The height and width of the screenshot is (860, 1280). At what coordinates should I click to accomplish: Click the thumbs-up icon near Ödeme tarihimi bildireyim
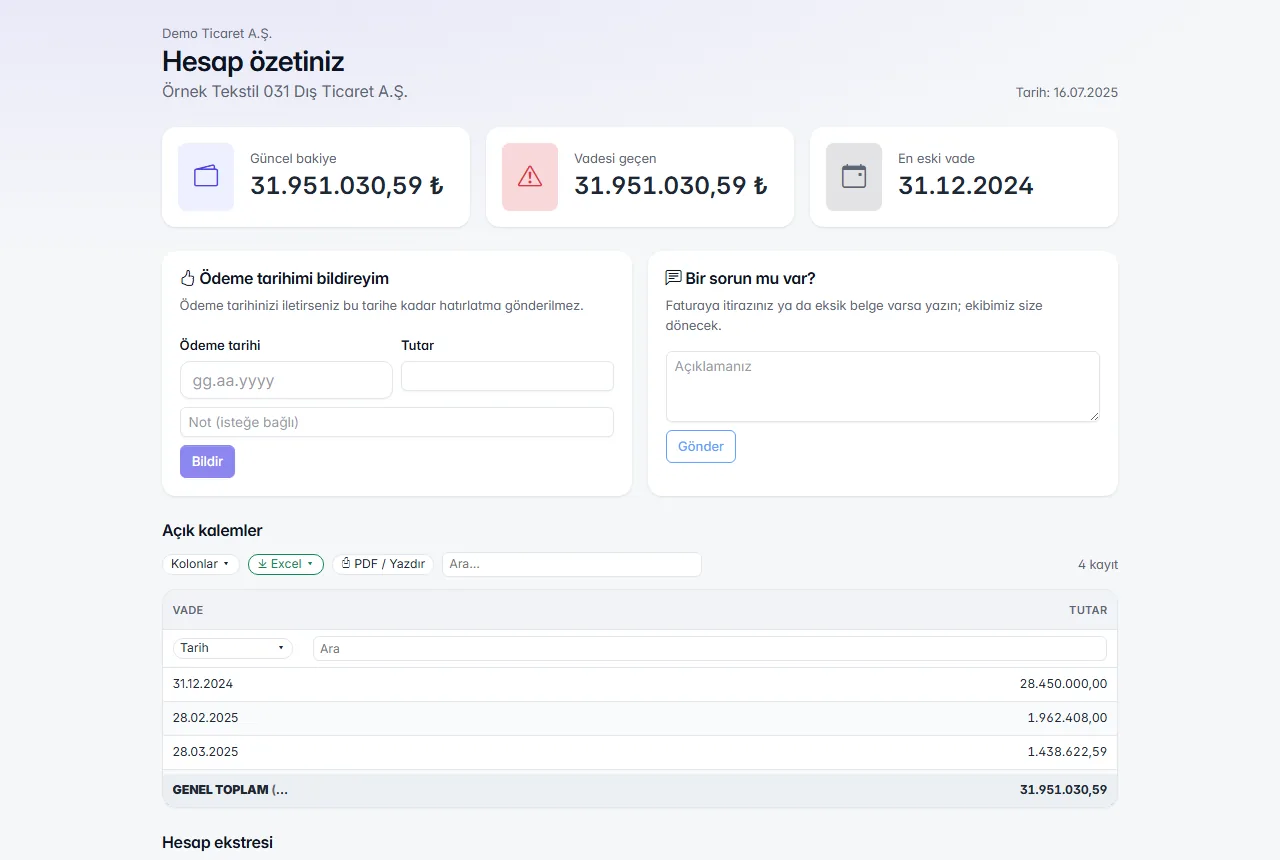(187, 278)
